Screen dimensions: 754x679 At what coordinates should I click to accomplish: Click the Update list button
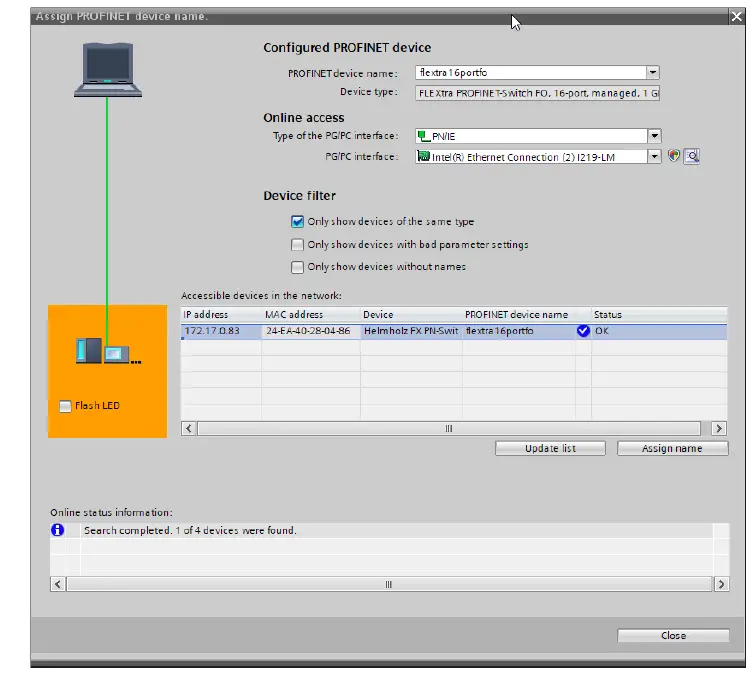pyautogui.click(x=550, y=448)
